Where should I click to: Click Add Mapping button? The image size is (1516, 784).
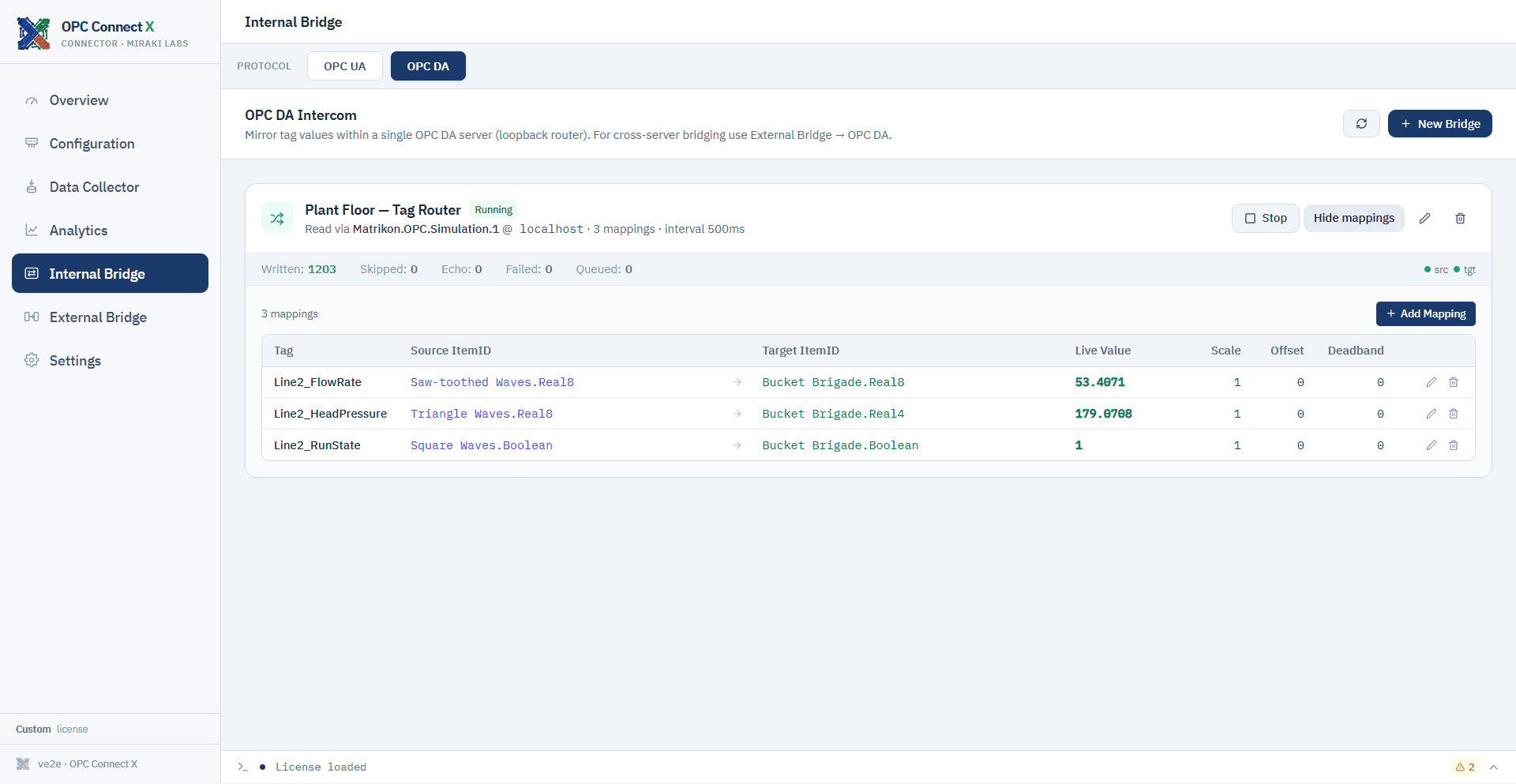(1425, 313)
